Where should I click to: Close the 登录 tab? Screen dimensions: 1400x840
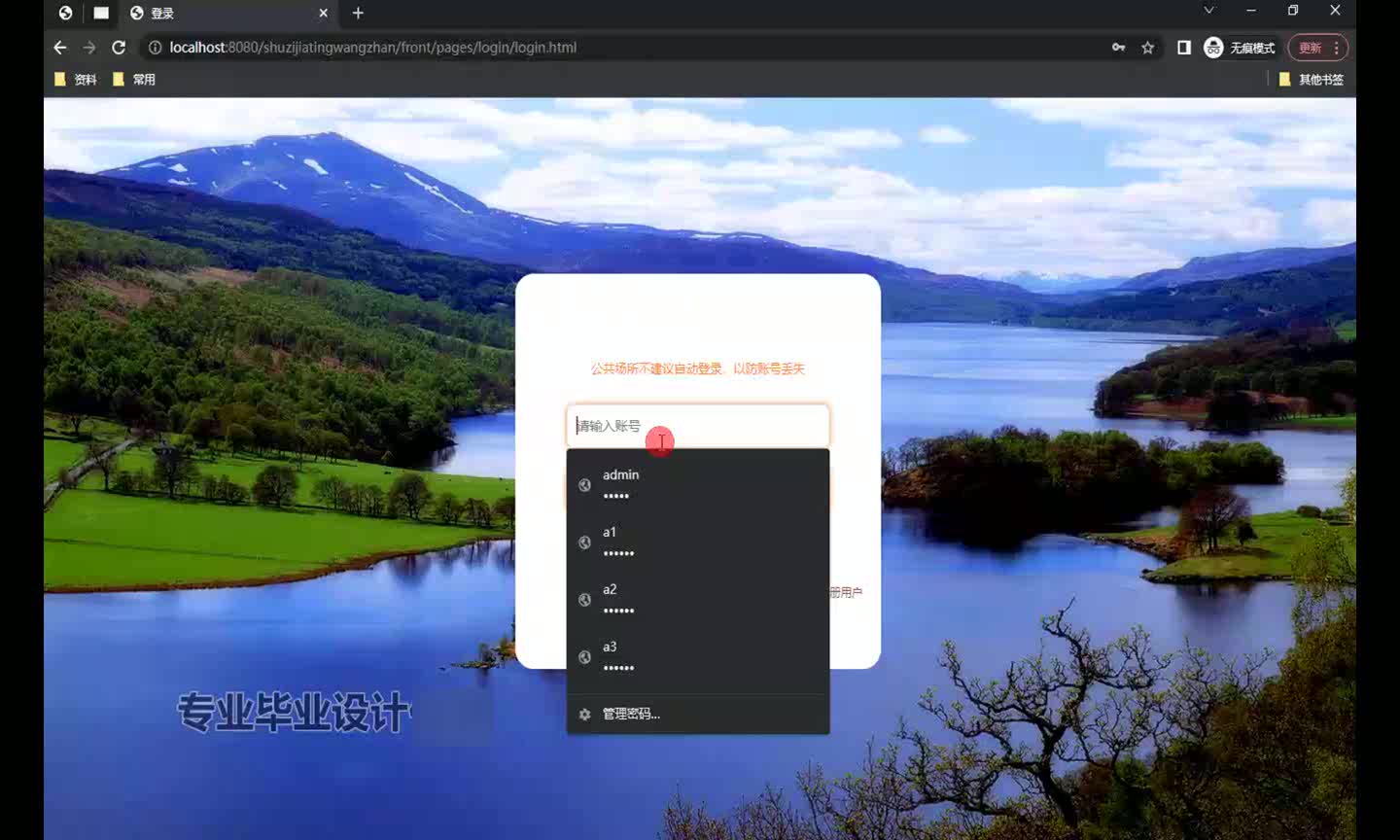coord(323,13)
